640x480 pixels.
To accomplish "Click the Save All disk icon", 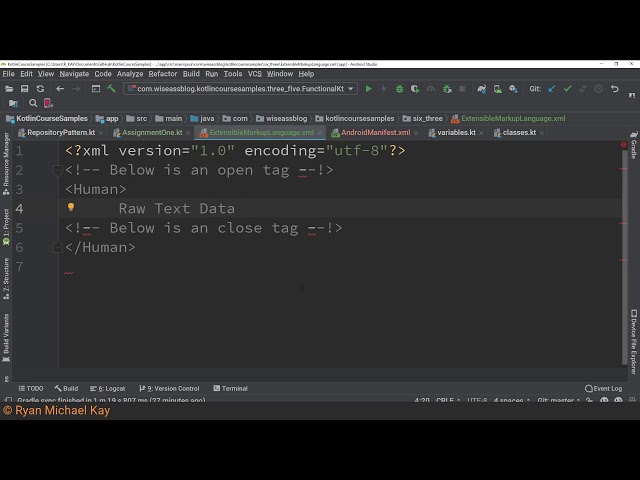I will coord(24,89).
